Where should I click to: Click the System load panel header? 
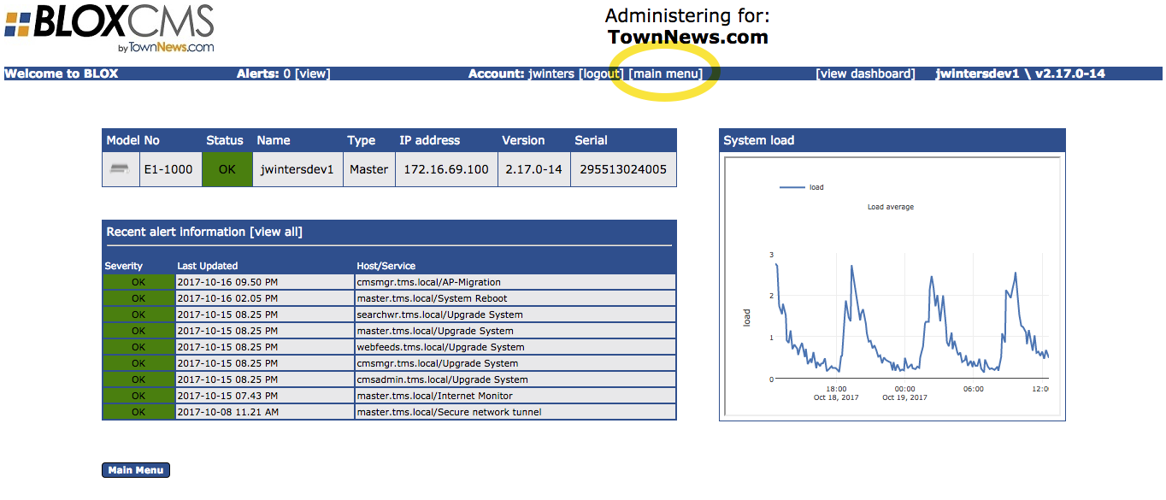point(892,140)
